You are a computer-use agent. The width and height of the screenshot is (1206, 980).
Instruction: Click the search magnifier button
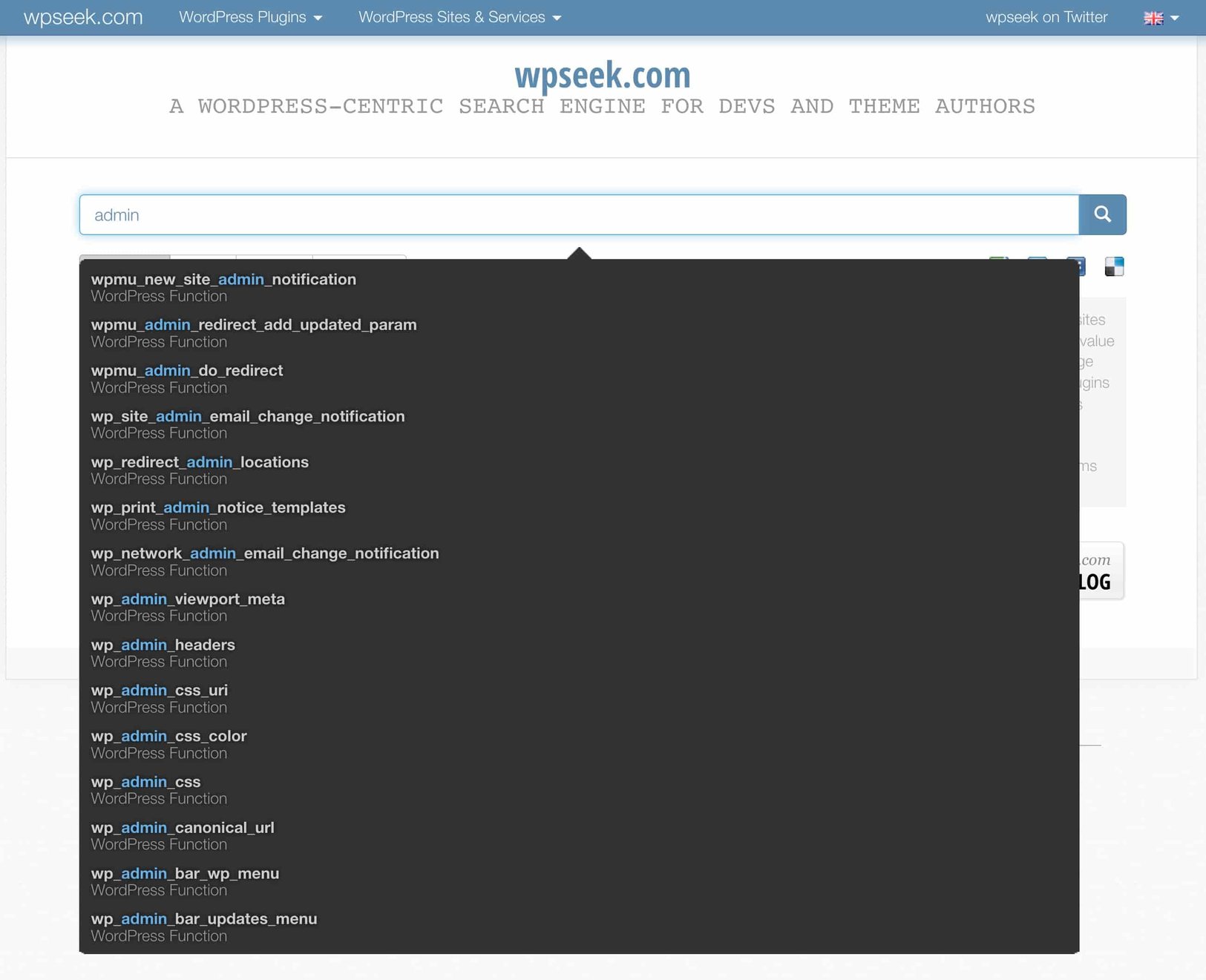tap(1102, 214)
